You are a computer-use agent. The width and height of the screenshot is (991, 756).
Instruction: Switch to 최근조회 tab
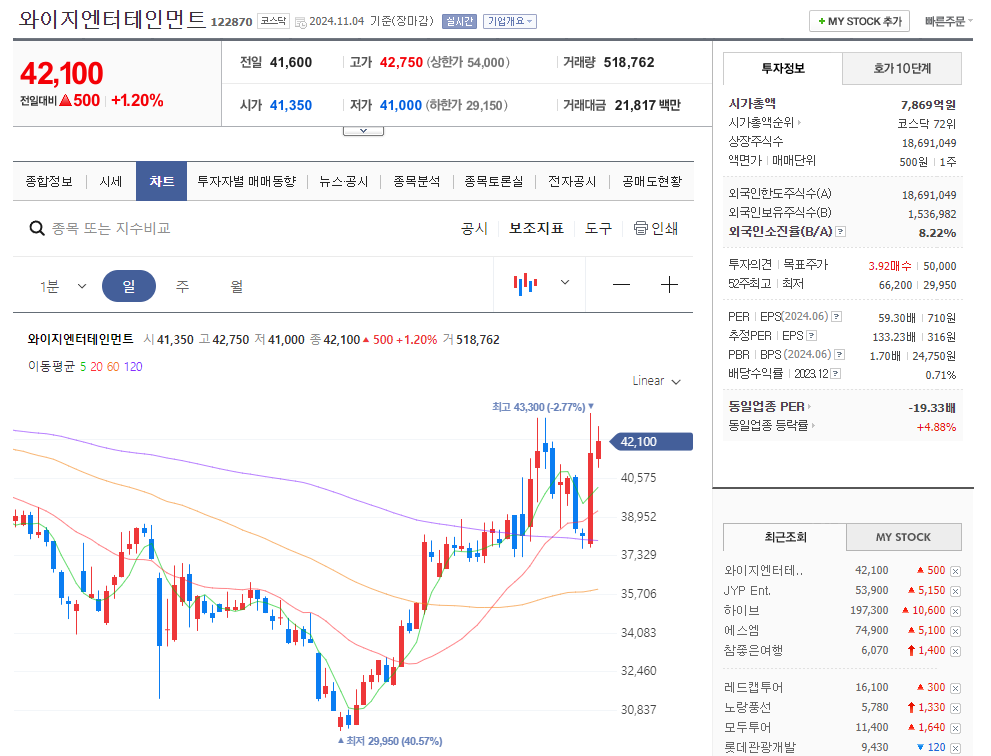click(785, 537)
